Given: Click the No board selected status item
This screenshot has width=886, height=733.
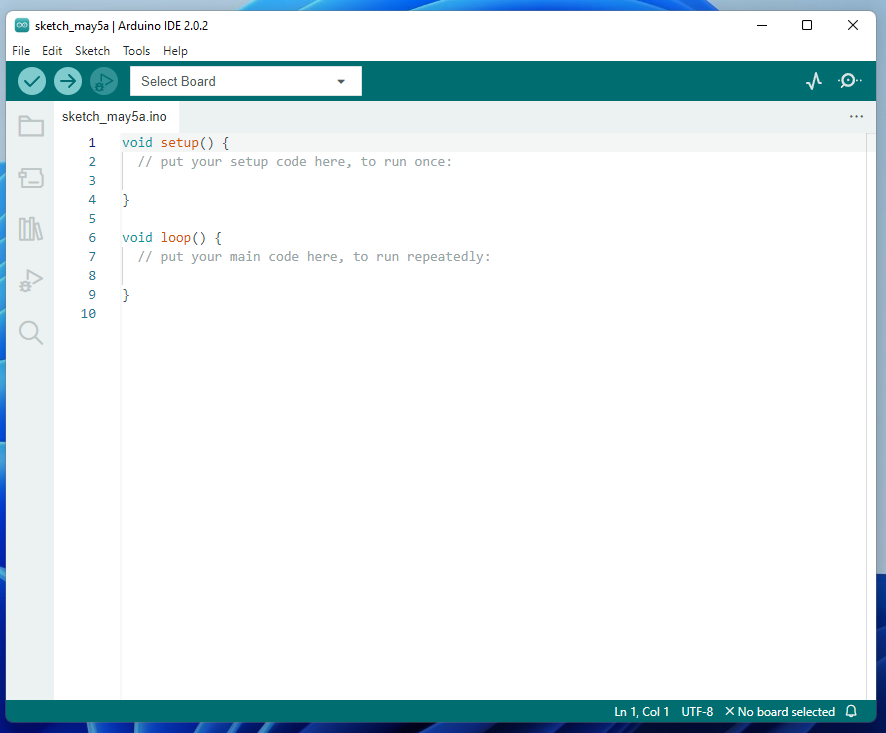Looking at the screenshot, I should coord(784,711).
